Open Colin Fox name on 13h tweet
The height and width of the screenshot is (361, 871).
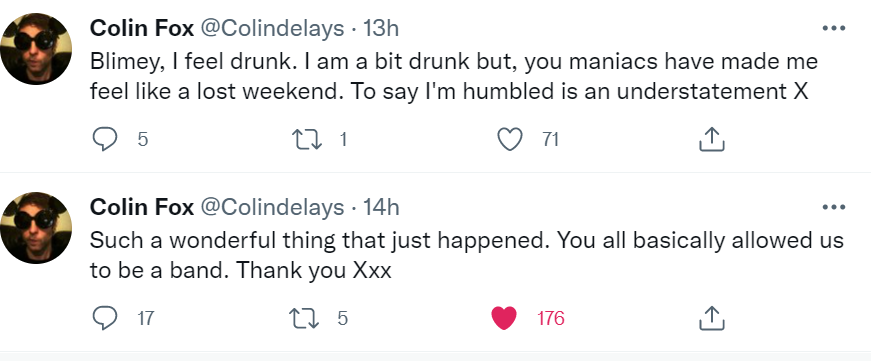coord(142,28)
